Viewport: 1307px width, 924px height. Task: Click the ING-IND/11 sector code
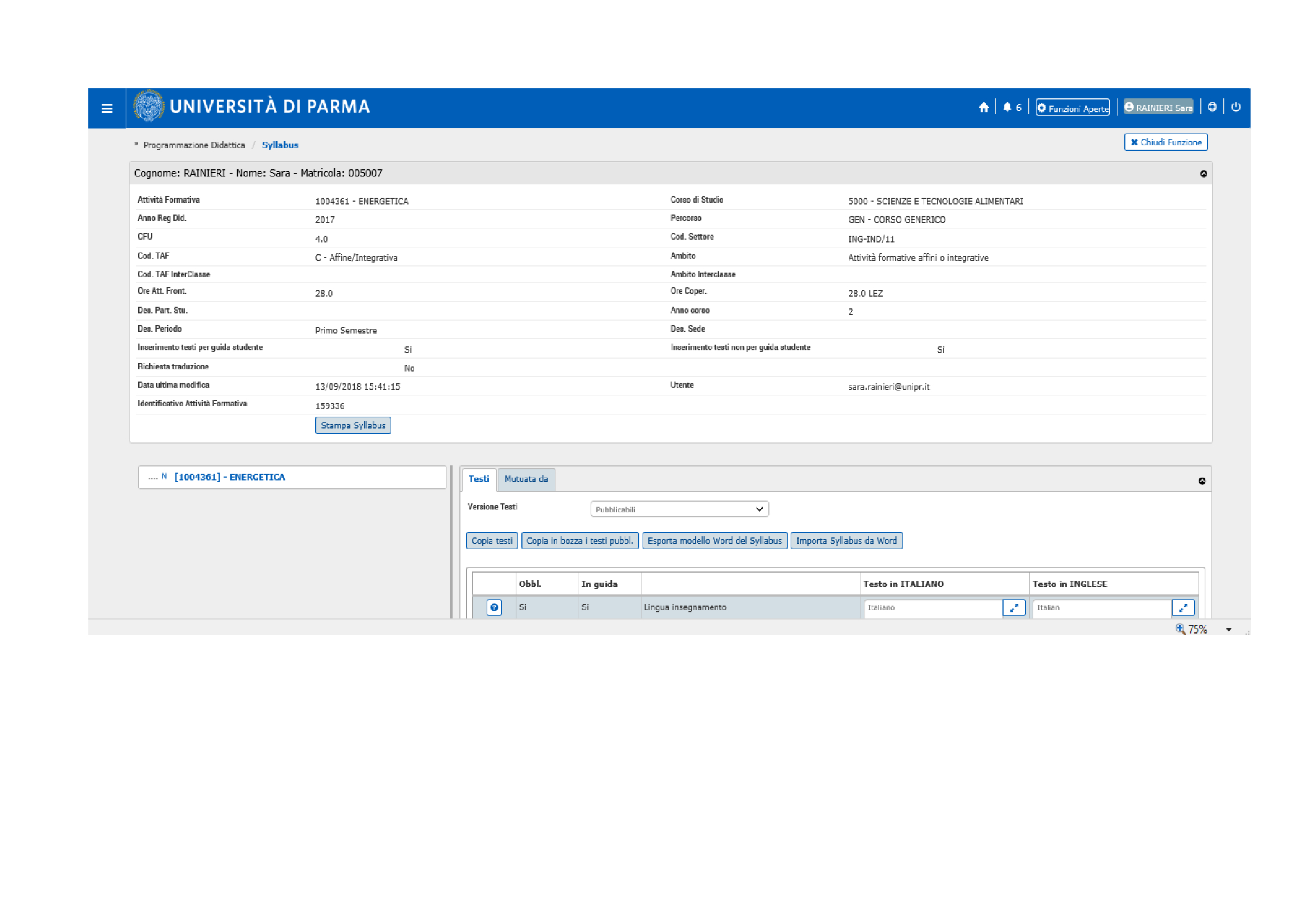coord(871,240)
